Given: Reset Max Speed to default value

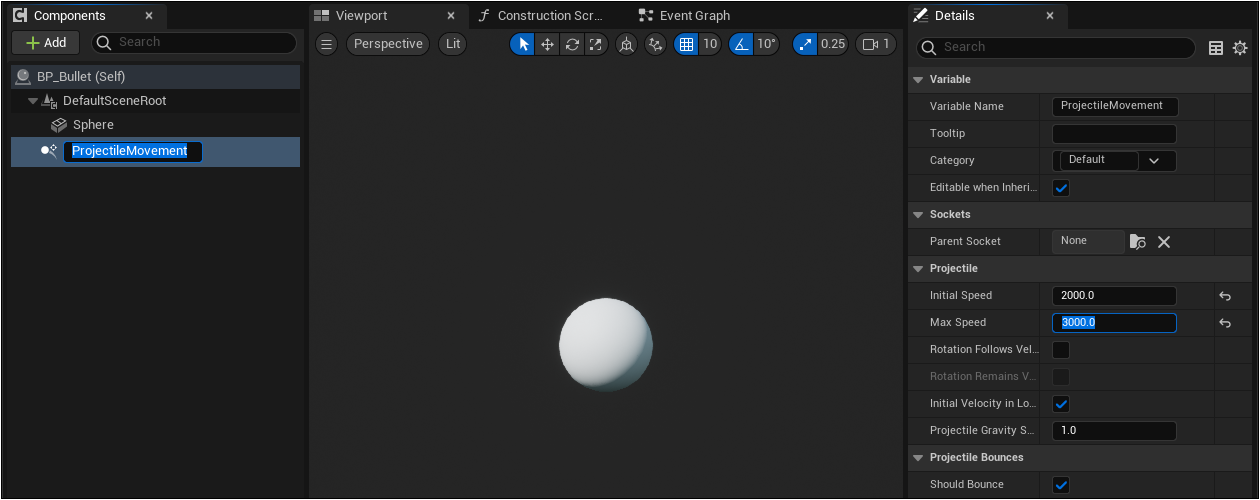Looking at the screenshot, I should (1224, 323).
